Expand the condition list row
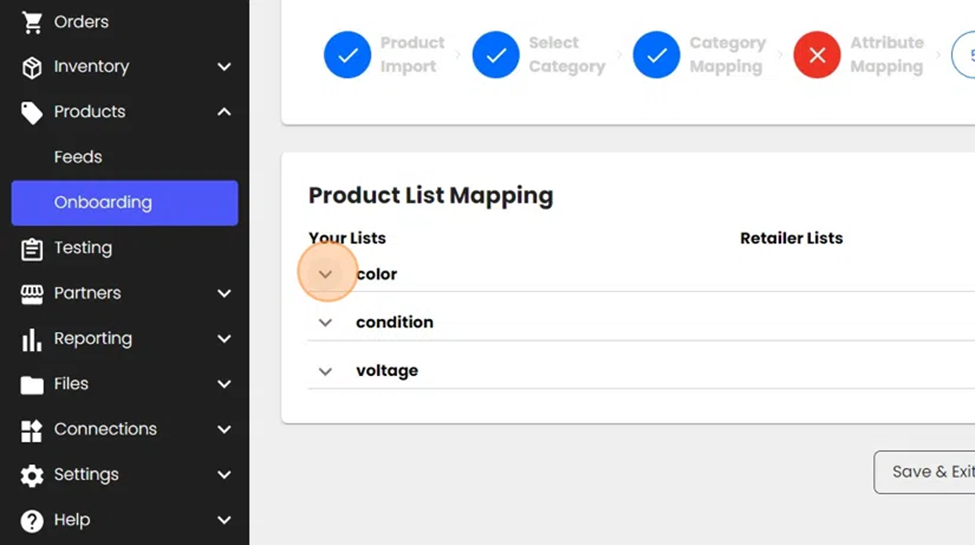Screen dimensions: 975x545 325,322
